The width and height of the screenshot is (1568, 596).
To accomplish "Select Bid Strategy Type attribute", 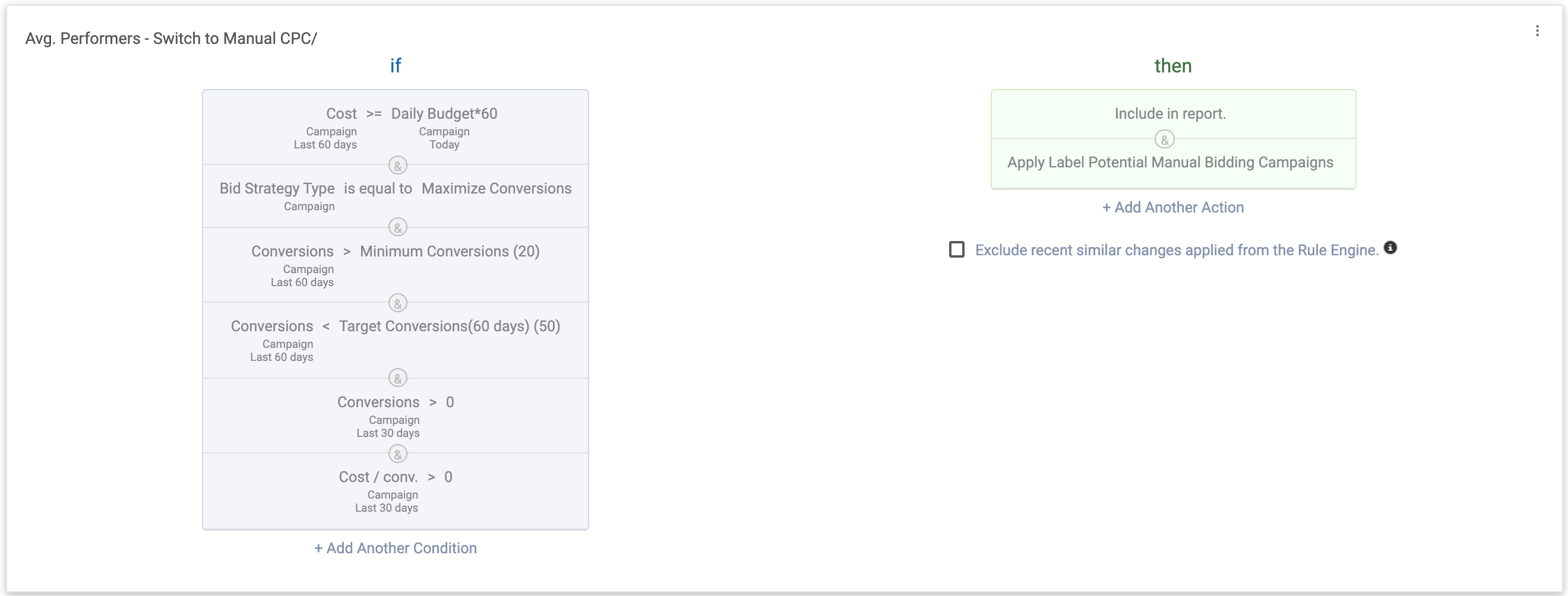I will (277, 189).
